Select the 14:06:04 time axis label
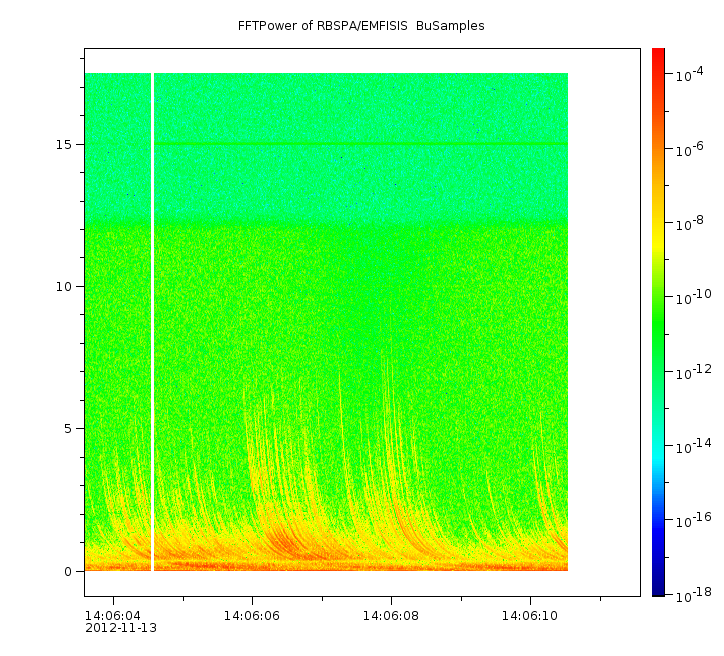 [x=112, y=615]
